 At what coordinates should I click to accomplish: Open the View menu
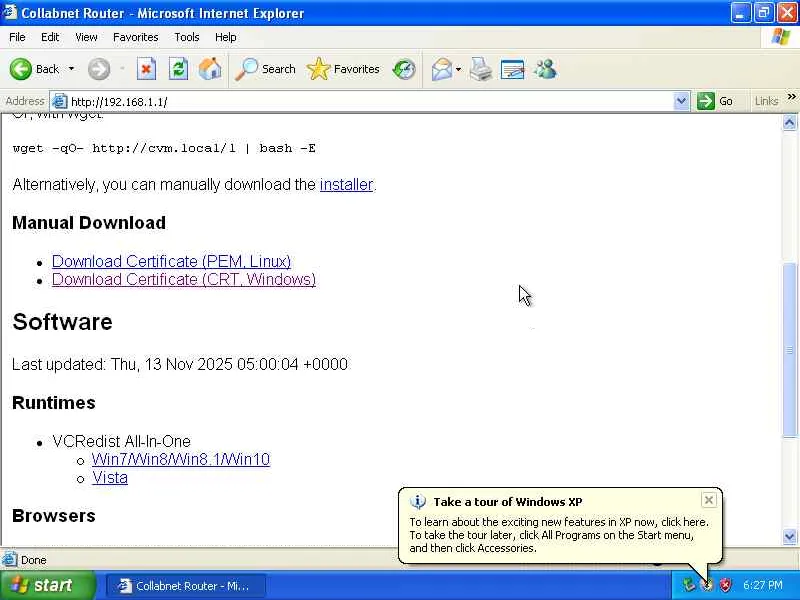click(x=86, y=37)
